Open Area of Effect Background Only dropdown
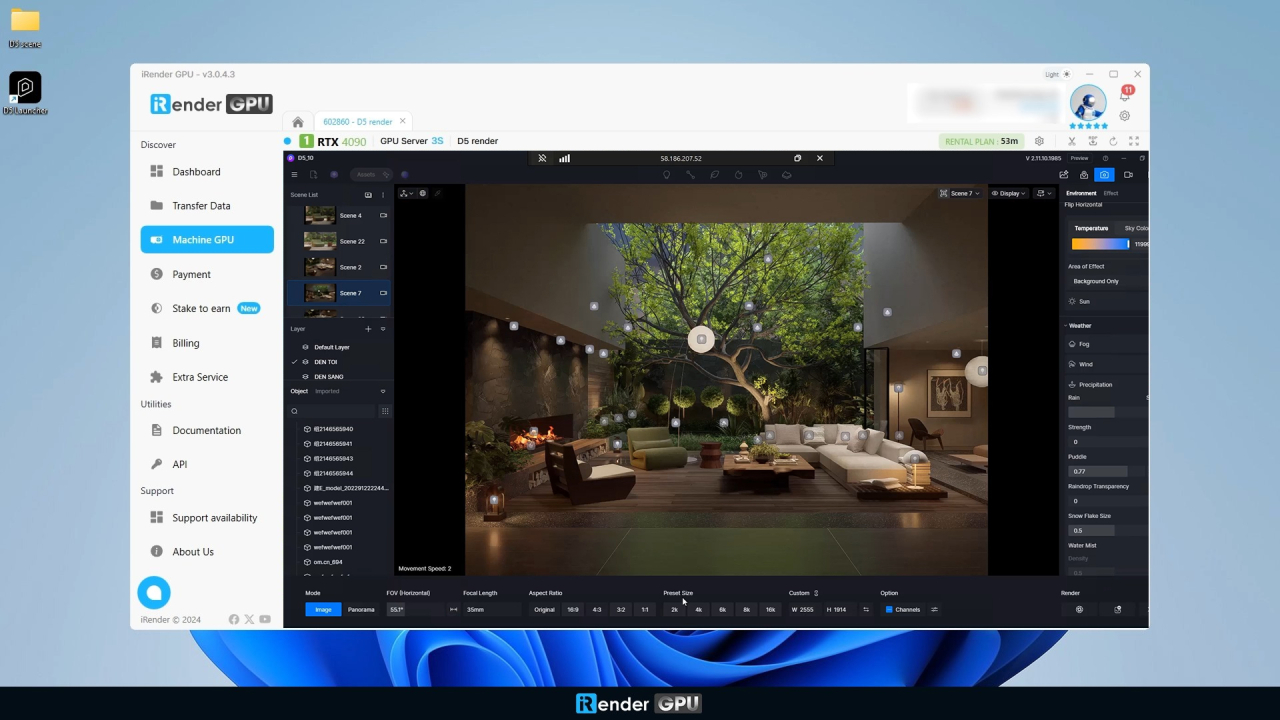The image size is (1280, 720). 1107,281
